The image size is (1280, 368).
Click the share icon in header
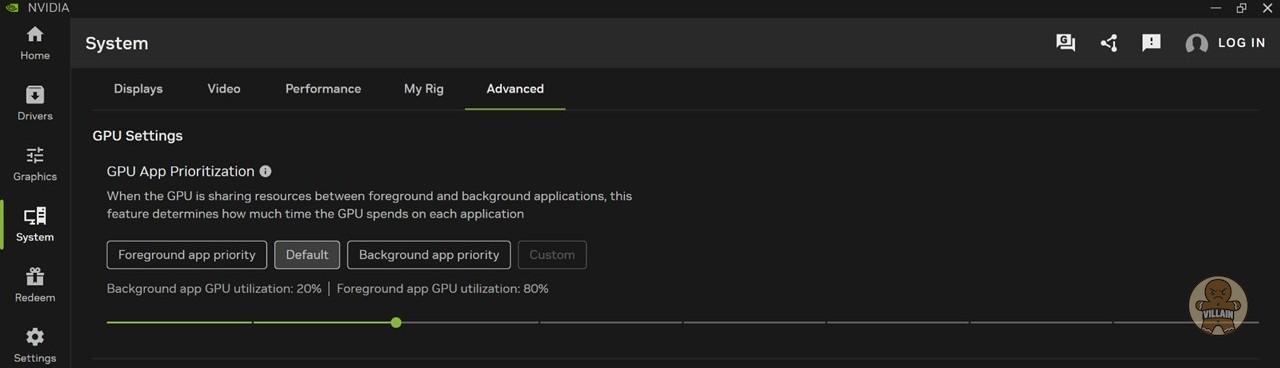1109,43
